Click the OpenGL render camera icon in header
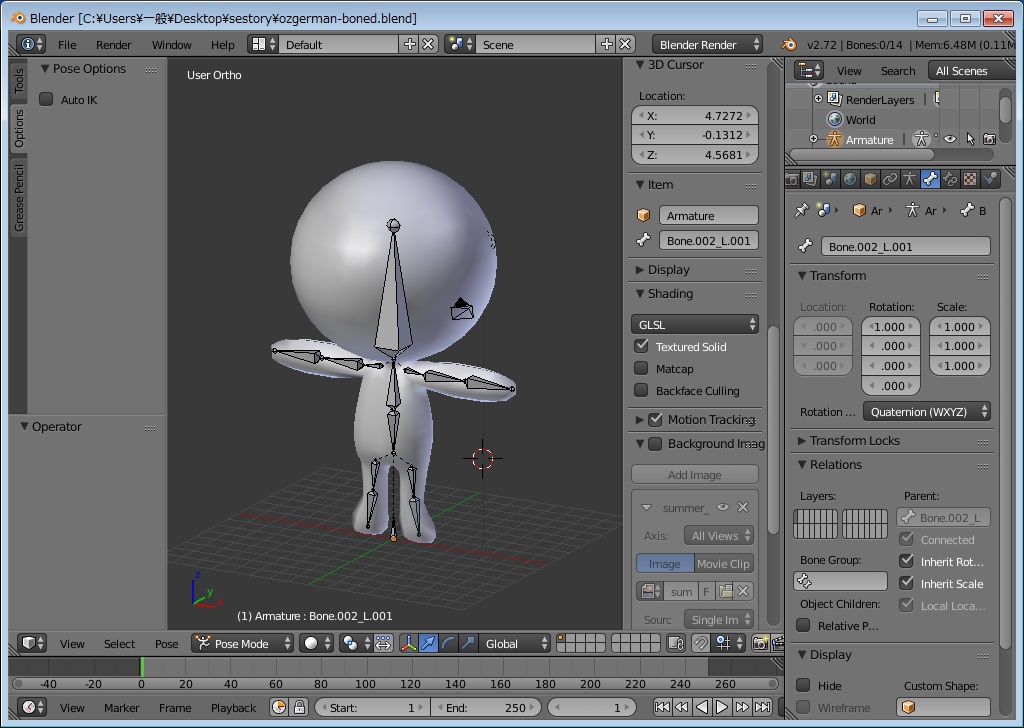 760,644
